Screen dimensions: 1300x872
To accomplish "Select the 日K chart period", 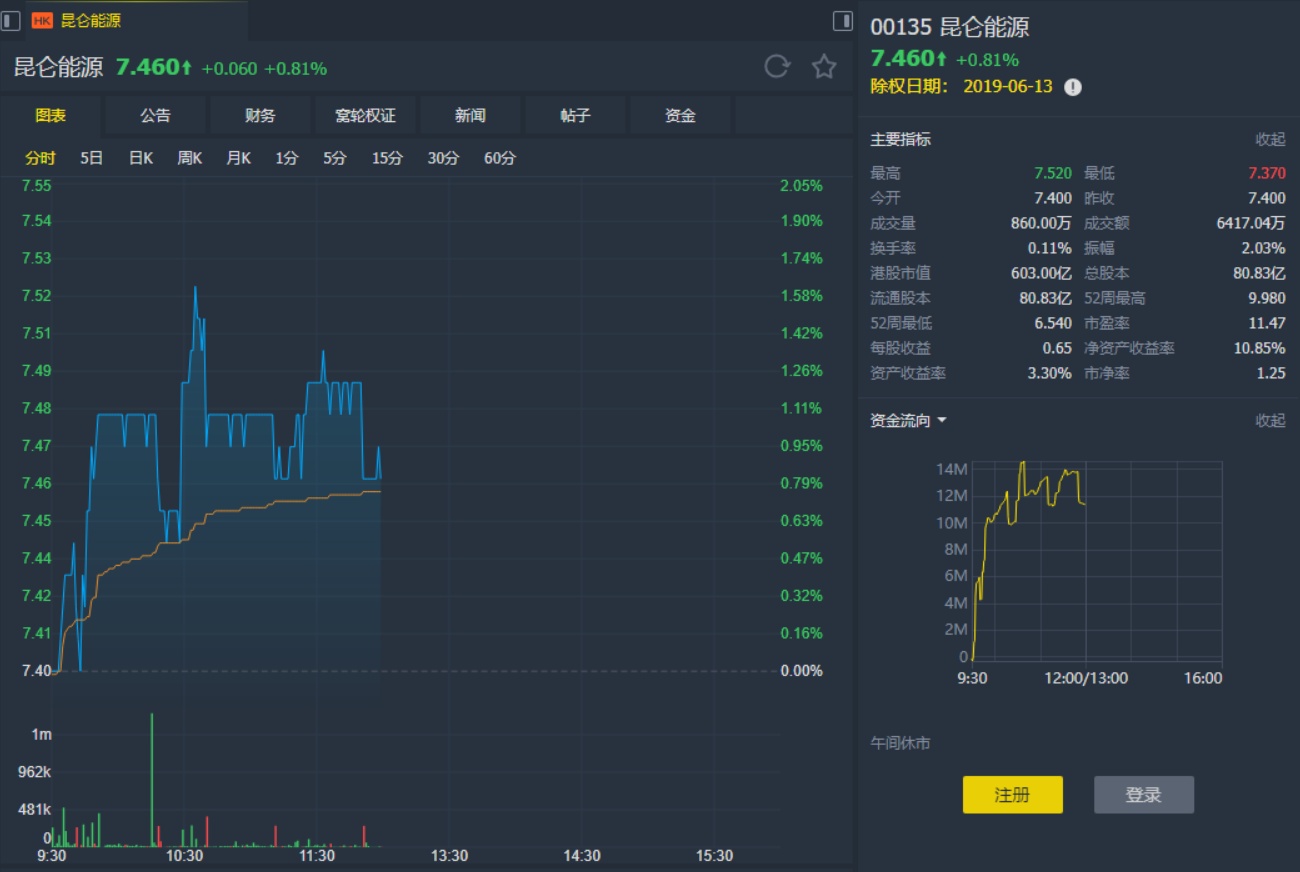I will click(141, 158).
